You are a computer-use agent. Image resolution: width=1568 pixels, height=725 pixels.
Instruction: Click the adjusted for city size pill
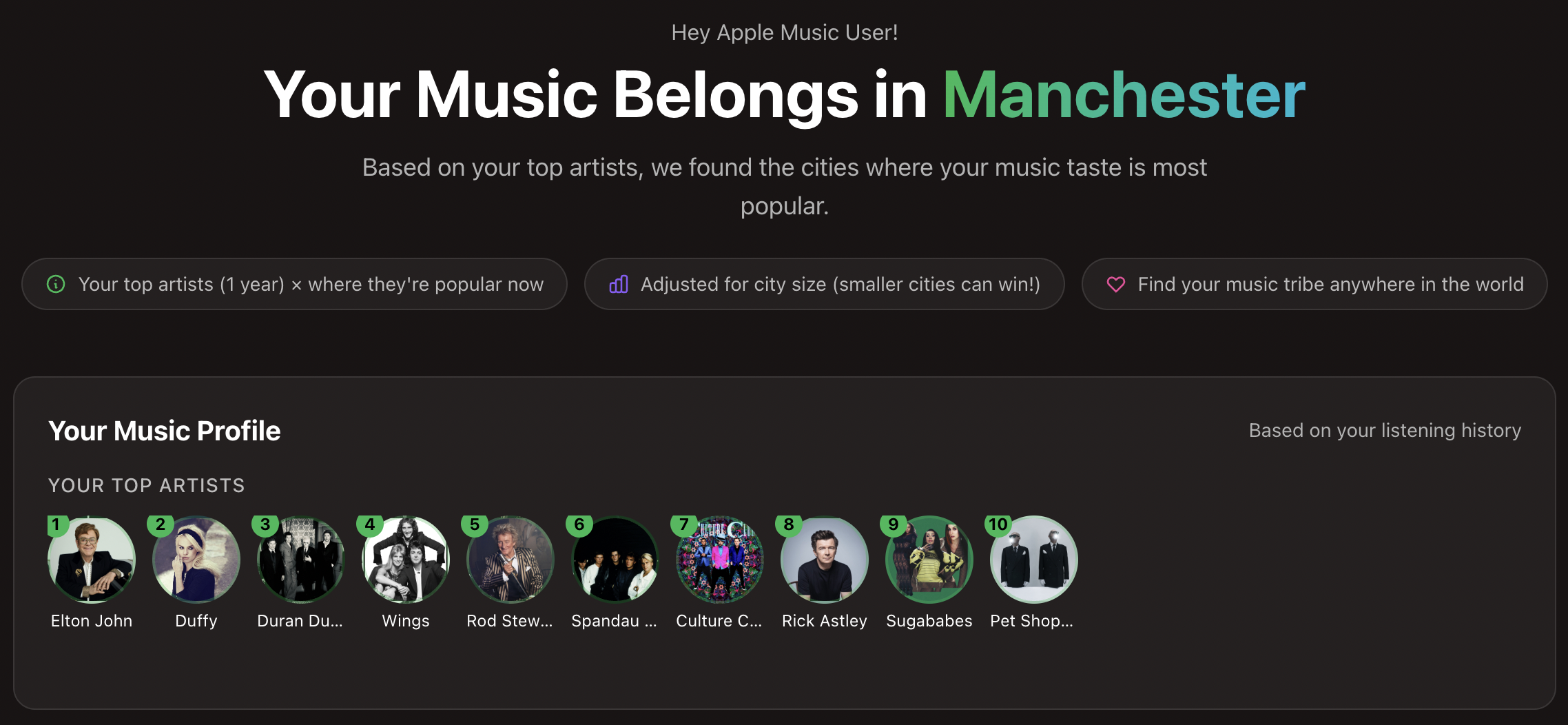(x=824, y=284)
